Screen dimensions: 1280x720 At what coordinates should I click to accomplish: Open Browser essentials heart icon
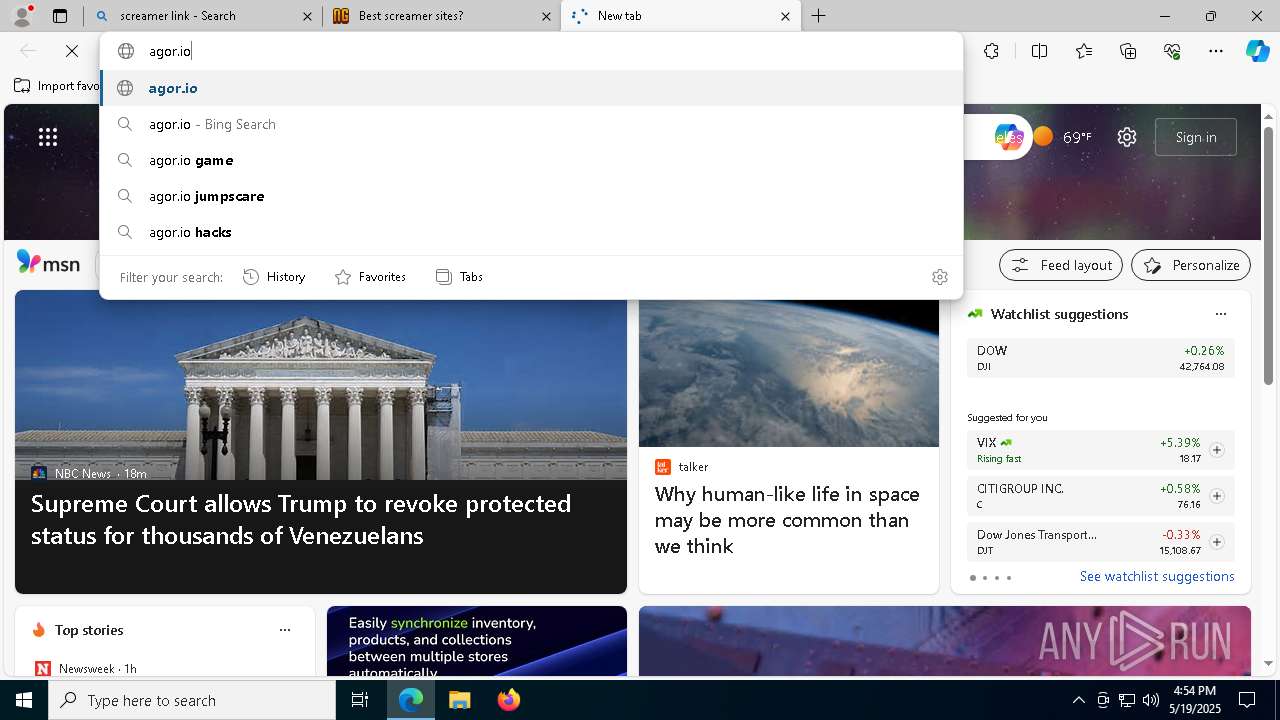(x=1172, y=51)
